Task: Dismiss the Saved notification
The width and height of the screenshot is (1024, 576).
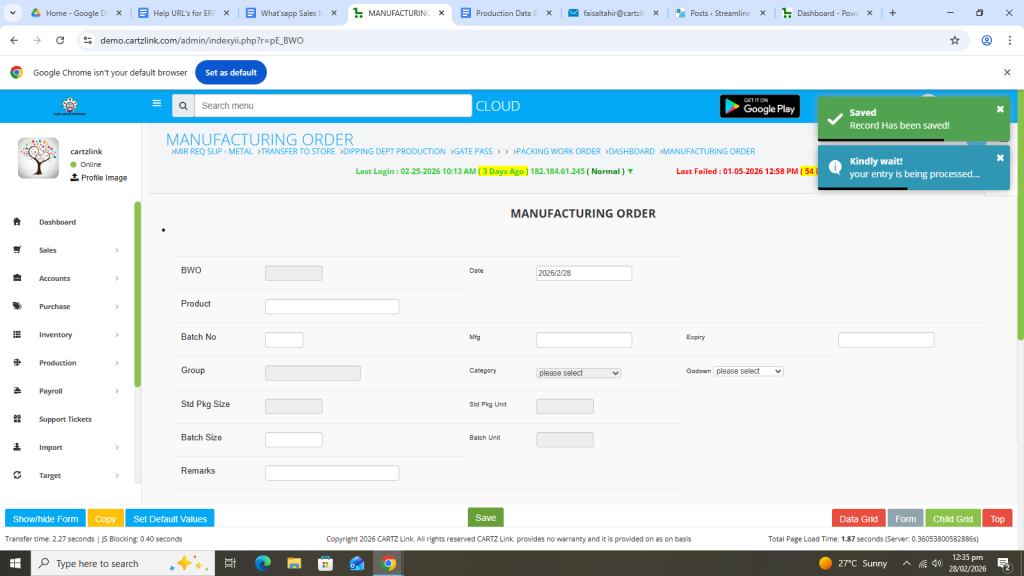Action: [1000, 109]
